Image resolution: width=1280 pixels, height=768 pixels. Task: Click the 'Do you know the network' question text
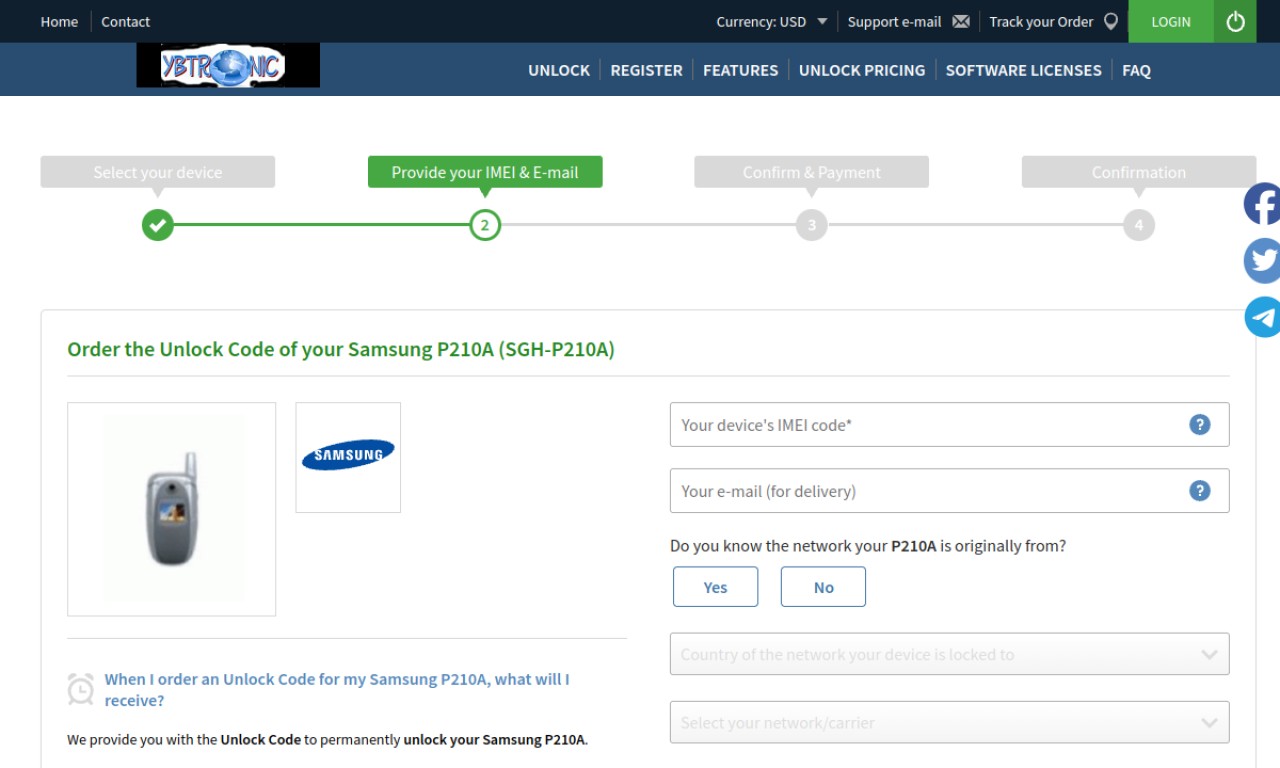point(868,546)
